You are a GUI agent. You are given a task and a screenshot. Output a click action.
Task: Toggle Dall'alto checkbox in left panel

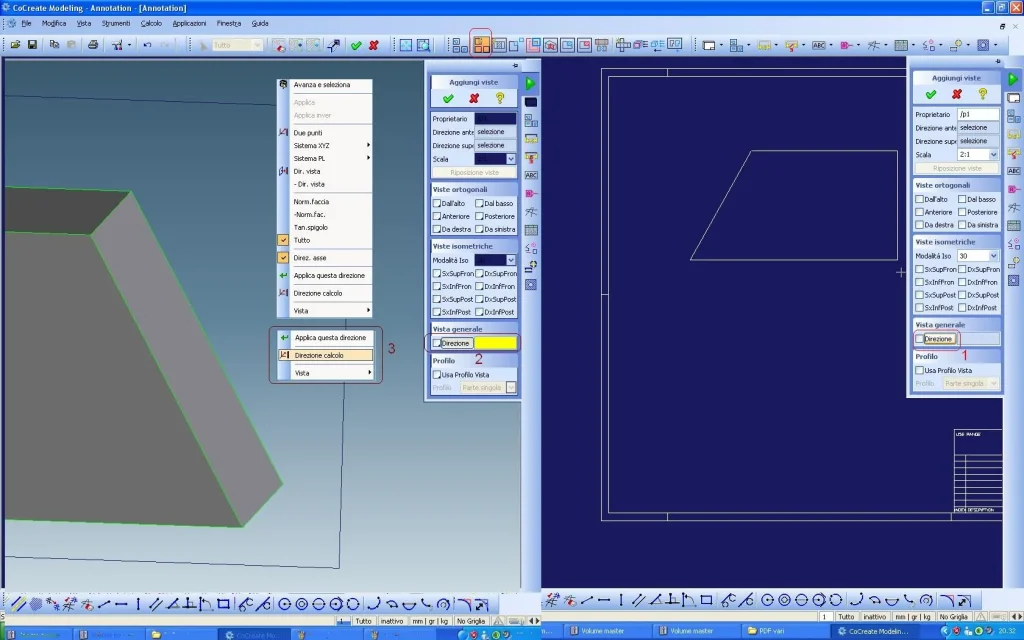tap(437, 203)
